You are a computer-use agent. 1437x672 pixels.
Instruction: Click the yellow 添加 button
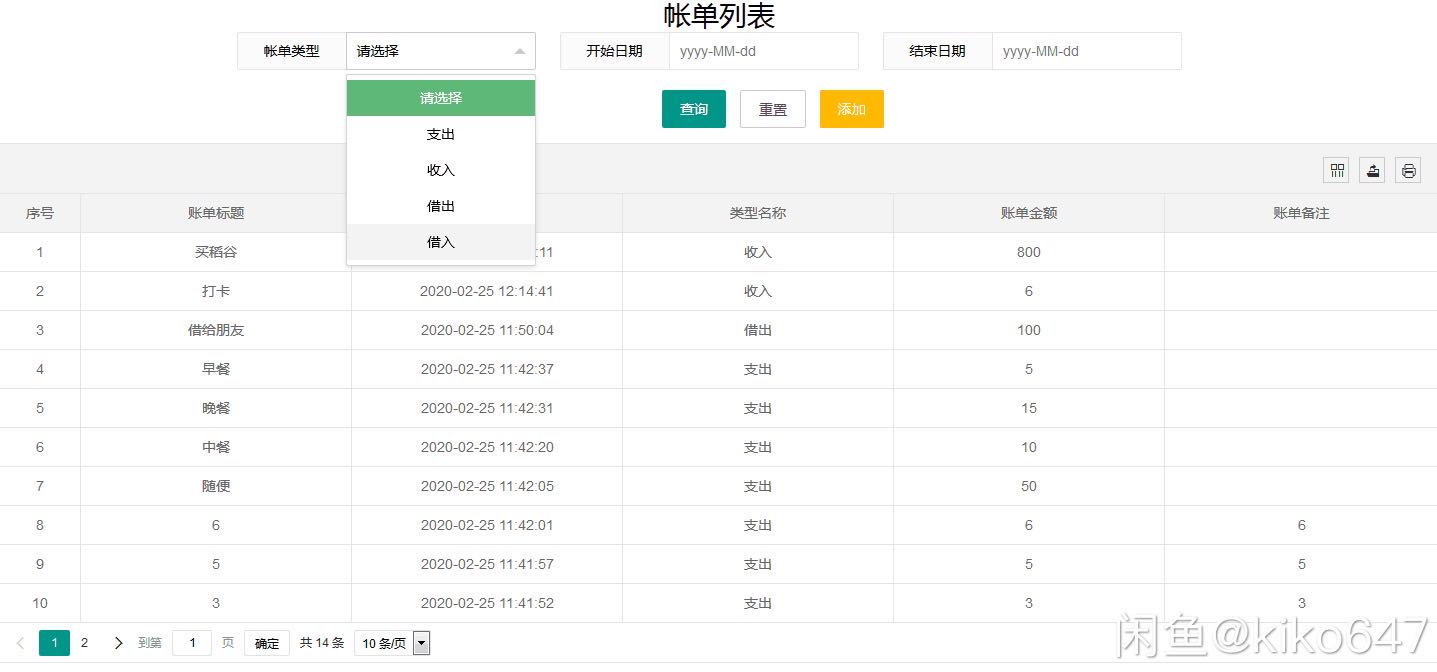(851, 109)
